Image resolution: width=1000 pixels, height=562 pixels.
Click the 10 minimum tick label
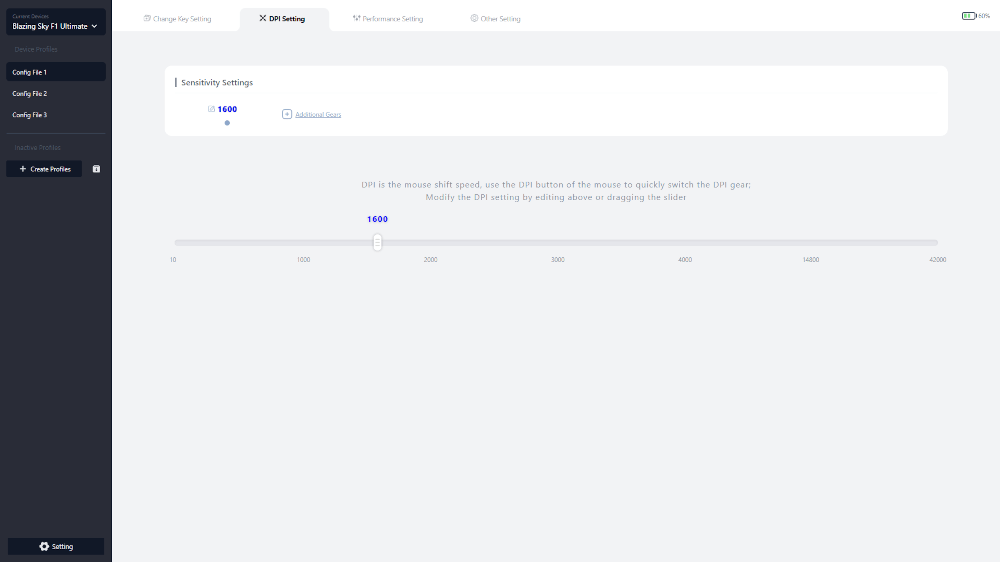tap(173, 260)
